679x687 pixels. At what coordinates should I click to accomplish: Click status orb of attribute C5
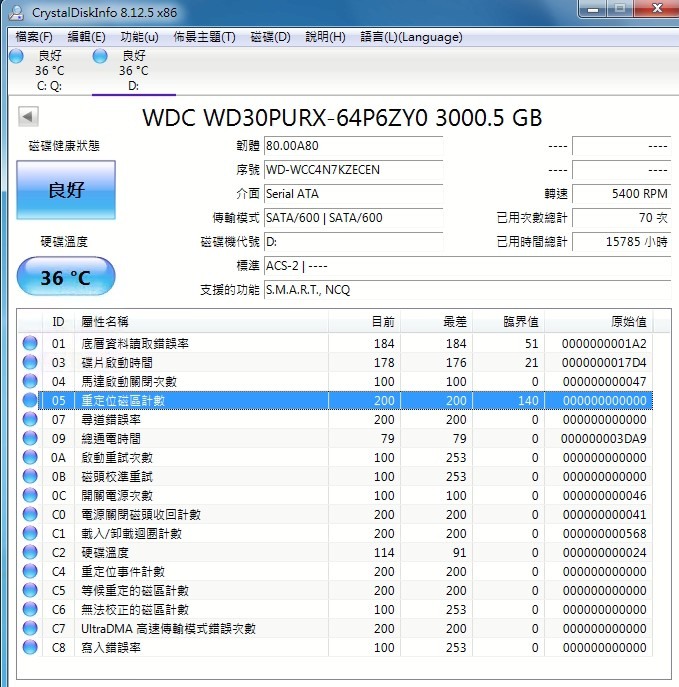(x=30, y=590)
